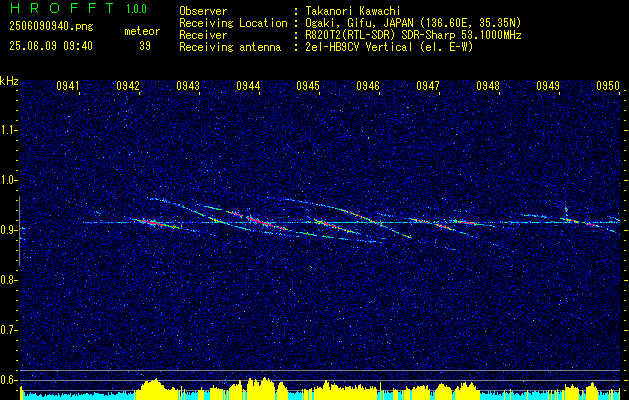The height and width of the screenshot is (400, 629).
Task: Click the 1.1 kHz axis label
Action: tap(8, 130)
